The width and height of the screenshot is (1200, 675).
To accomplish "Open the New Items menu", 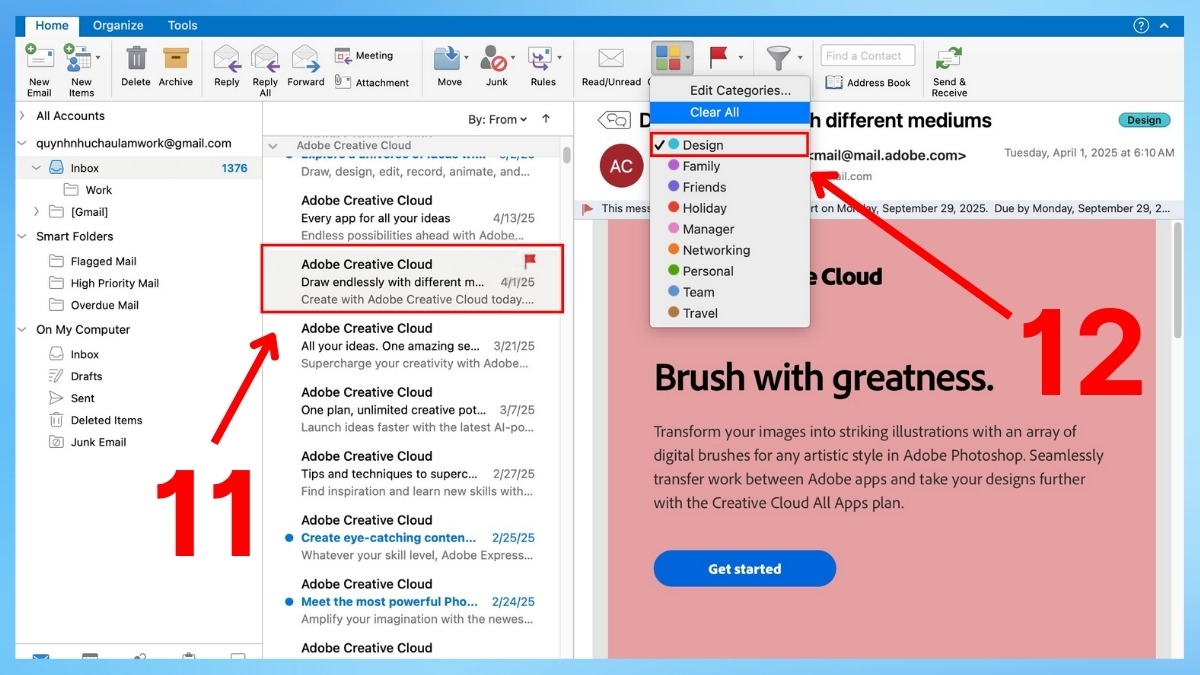I will pyautogui.click(x=82, y=70).
